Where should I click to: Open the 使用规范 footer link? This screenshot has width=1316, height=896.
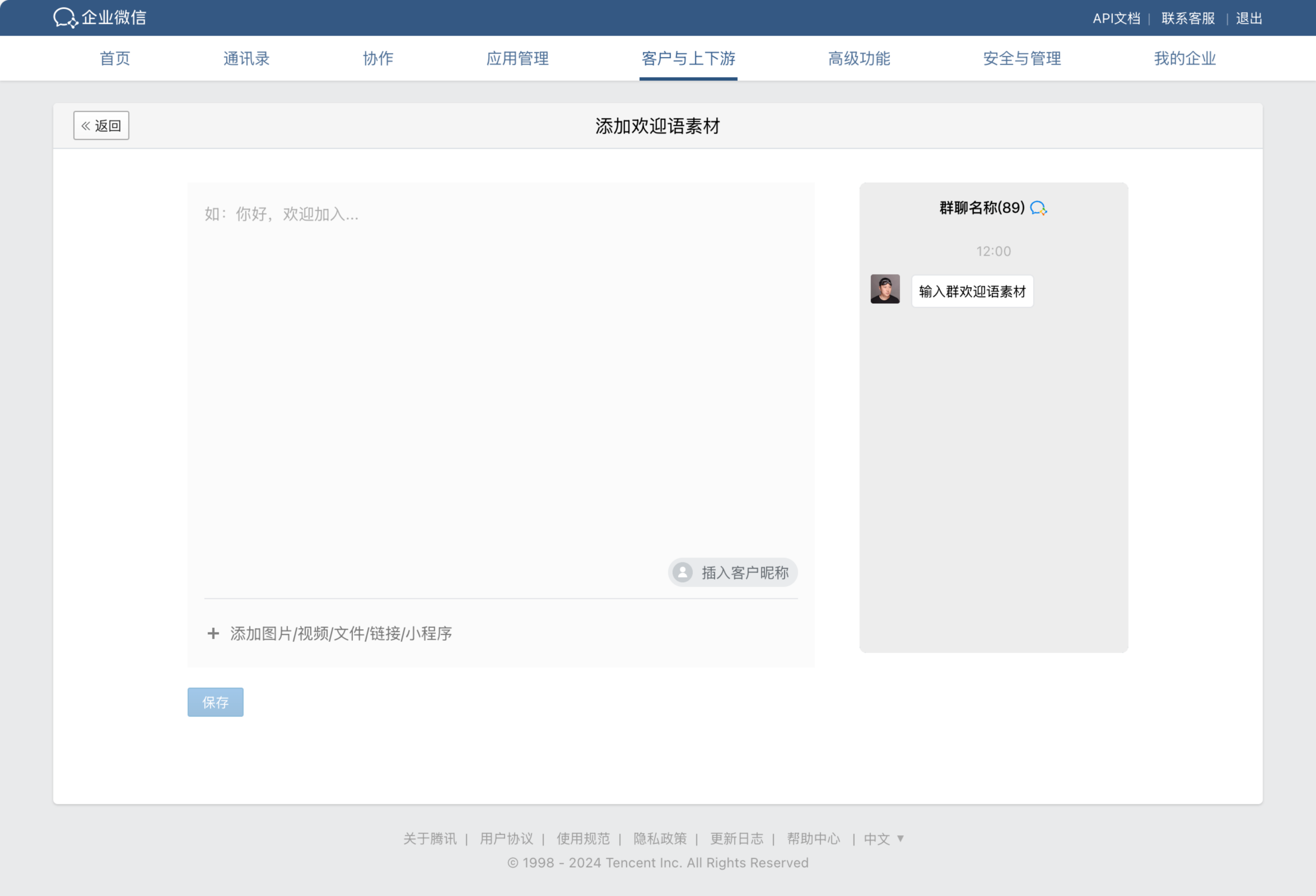point(583,838)
